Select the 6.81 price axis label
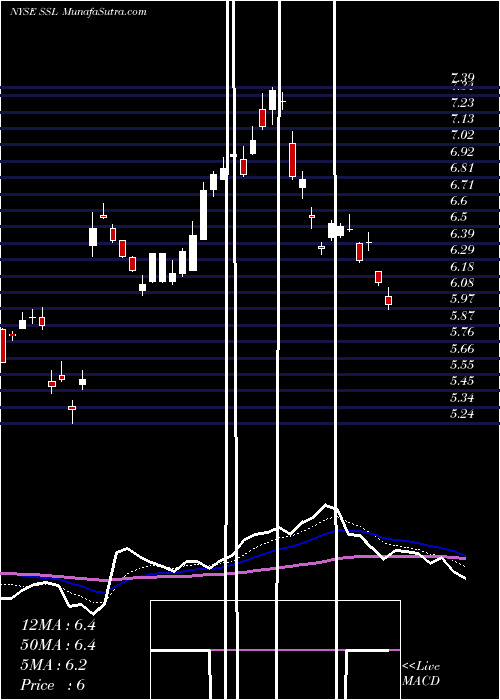This screenshot has height=700, width=500. pos(462,168)
